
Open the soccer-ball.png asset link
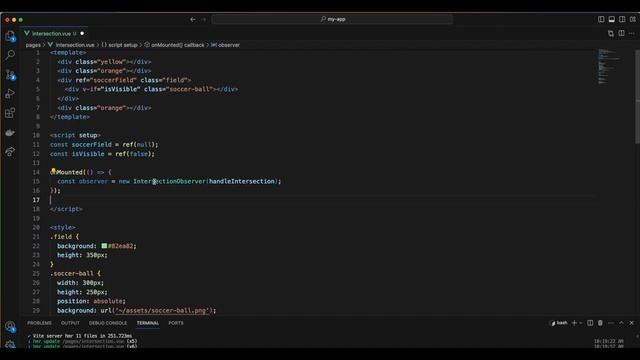[x=162, y=310]
